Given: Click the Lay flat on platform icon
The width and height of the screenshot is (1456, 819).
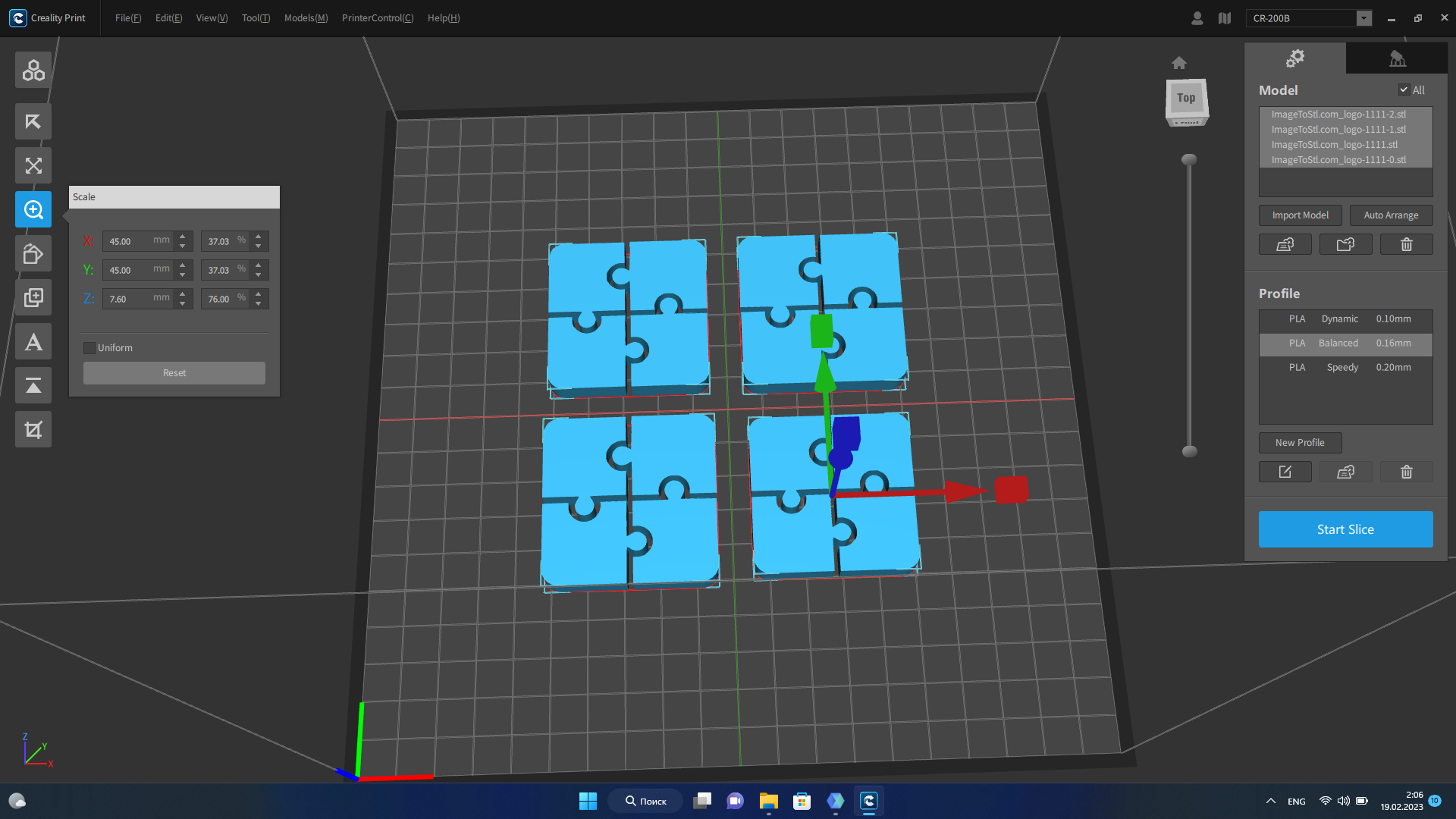Looking at the screenshot, I should click(x=33, y=385).
